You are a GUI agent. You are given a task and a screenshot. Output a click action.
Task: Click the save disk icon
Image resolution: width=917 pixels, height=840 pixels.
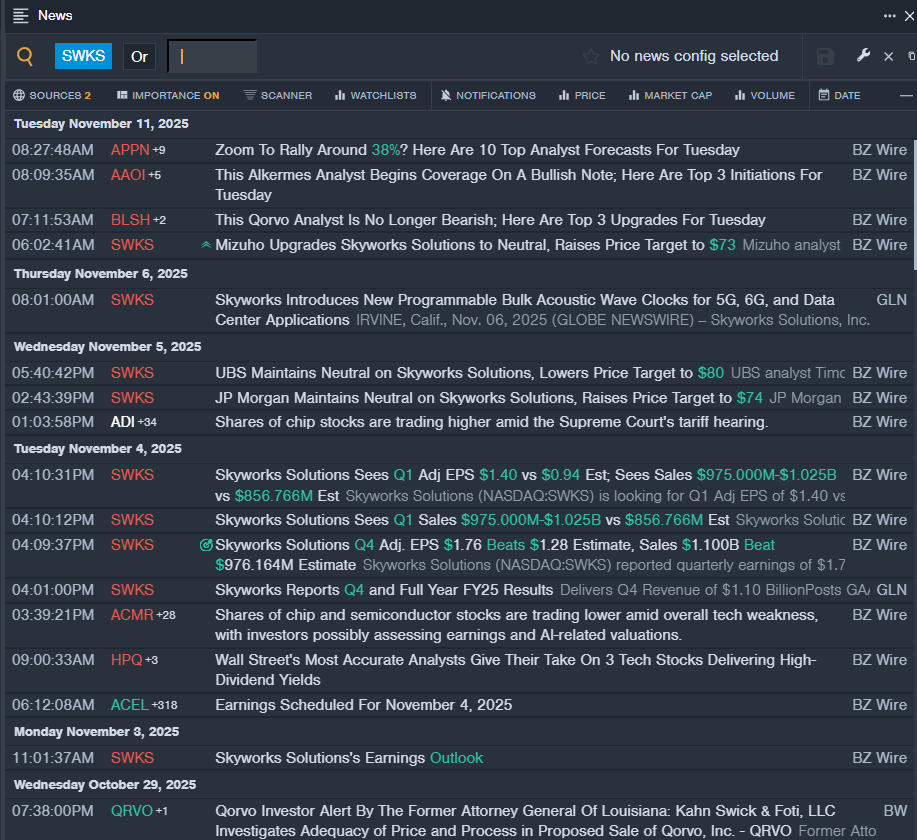pos(825,57)
